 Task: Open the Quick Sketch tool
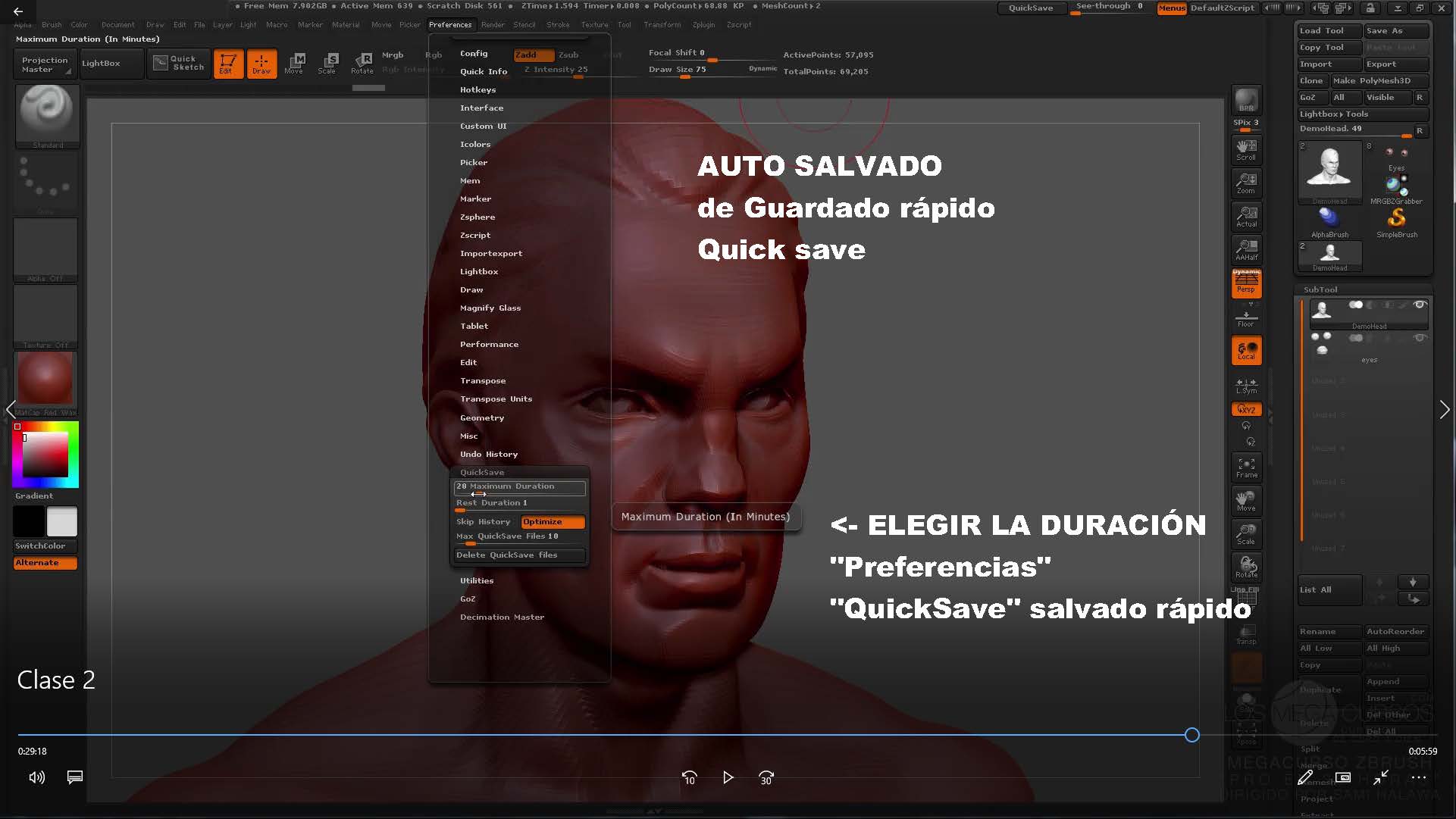click(180, 63)
